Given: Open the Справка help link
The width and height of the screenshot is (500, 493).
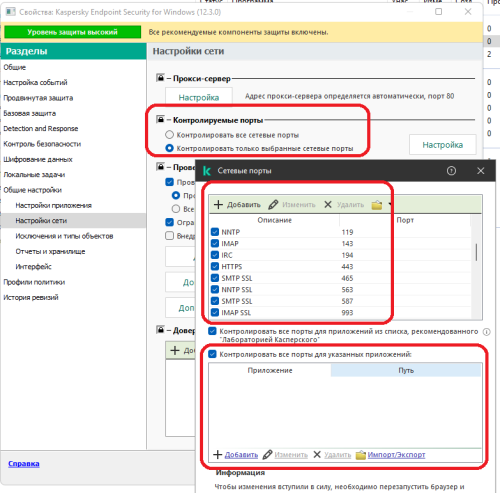Looking at the screenshot, I should (24, 464).
